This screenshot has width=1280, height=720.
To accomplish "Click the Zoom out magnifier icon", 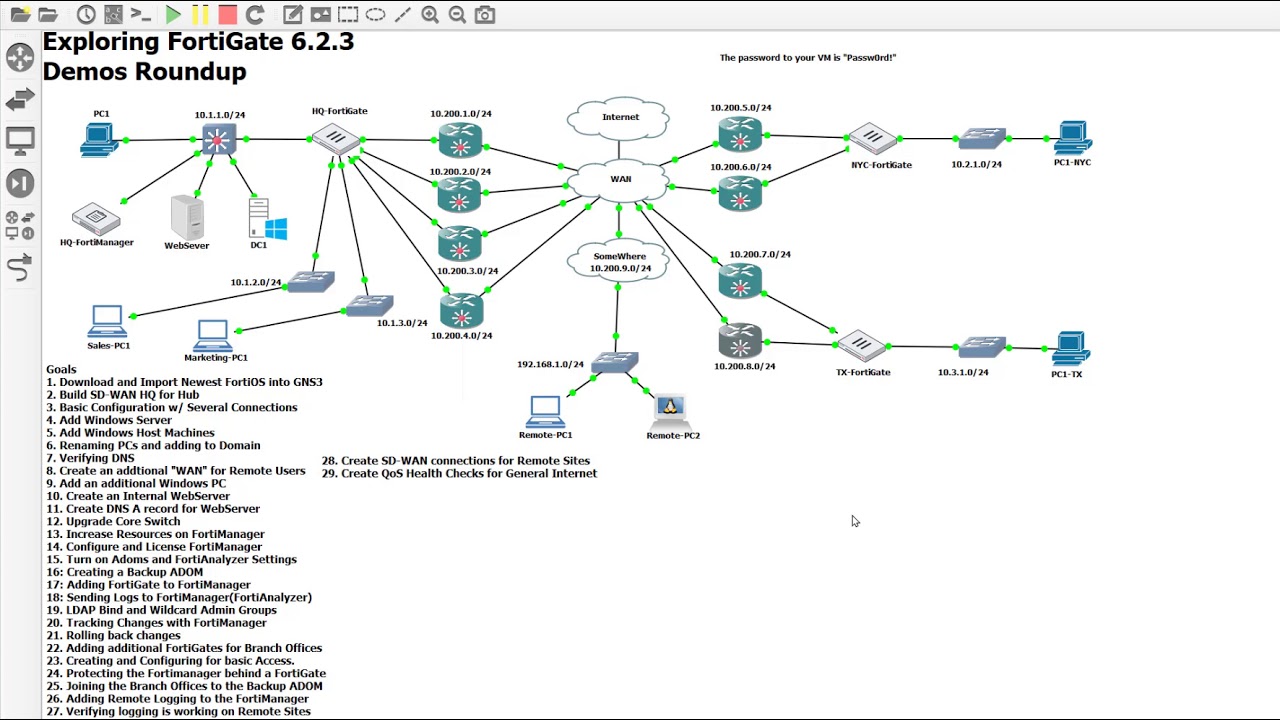I will [457, 15].
